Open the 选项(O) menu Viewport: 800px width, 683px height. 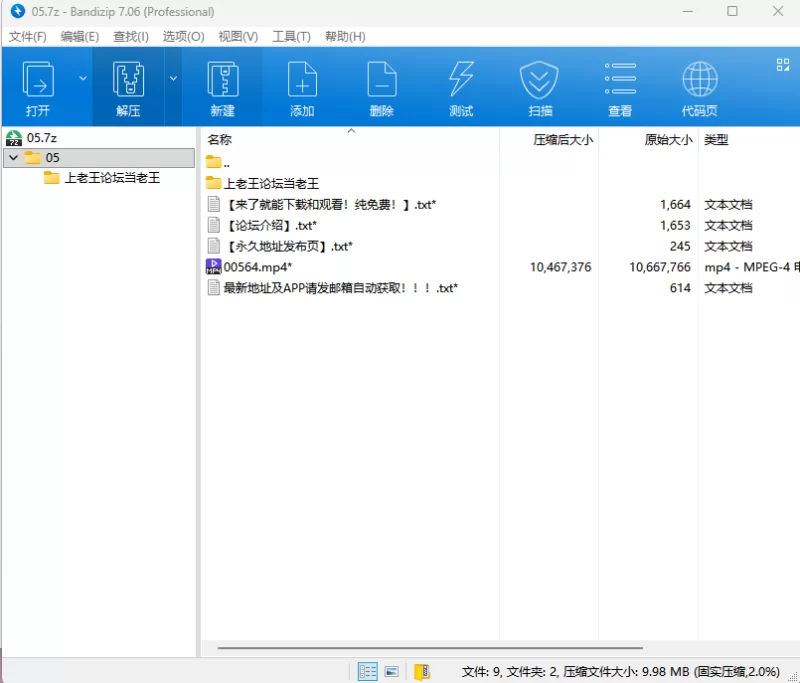(184, 37)
